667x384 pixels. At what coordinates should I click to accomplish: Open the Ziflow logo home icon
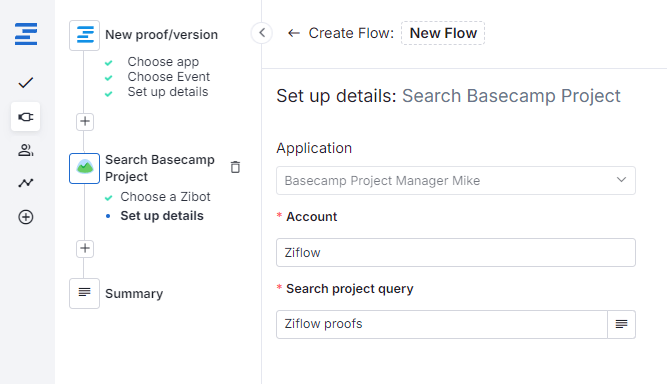pos(26,34)
